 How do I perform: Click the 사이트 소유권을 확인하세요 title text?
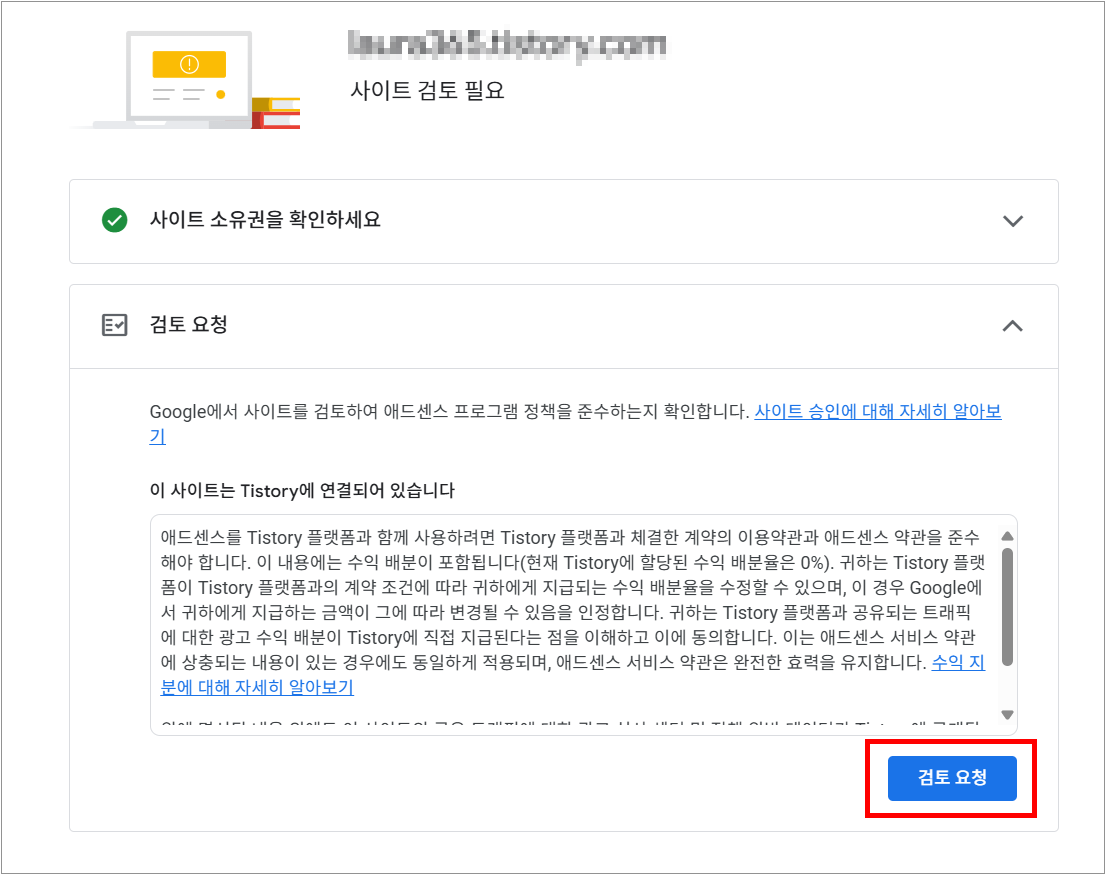(265, 219)
